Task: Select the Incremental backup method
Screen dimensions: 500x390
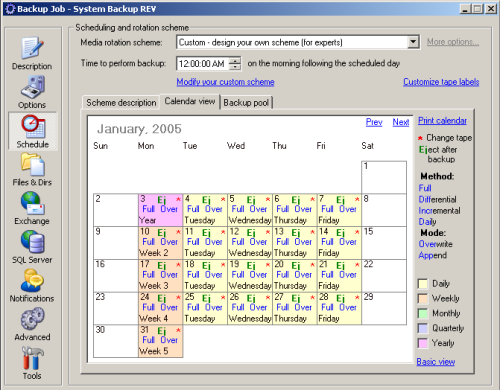Action: tap(439, 211)
